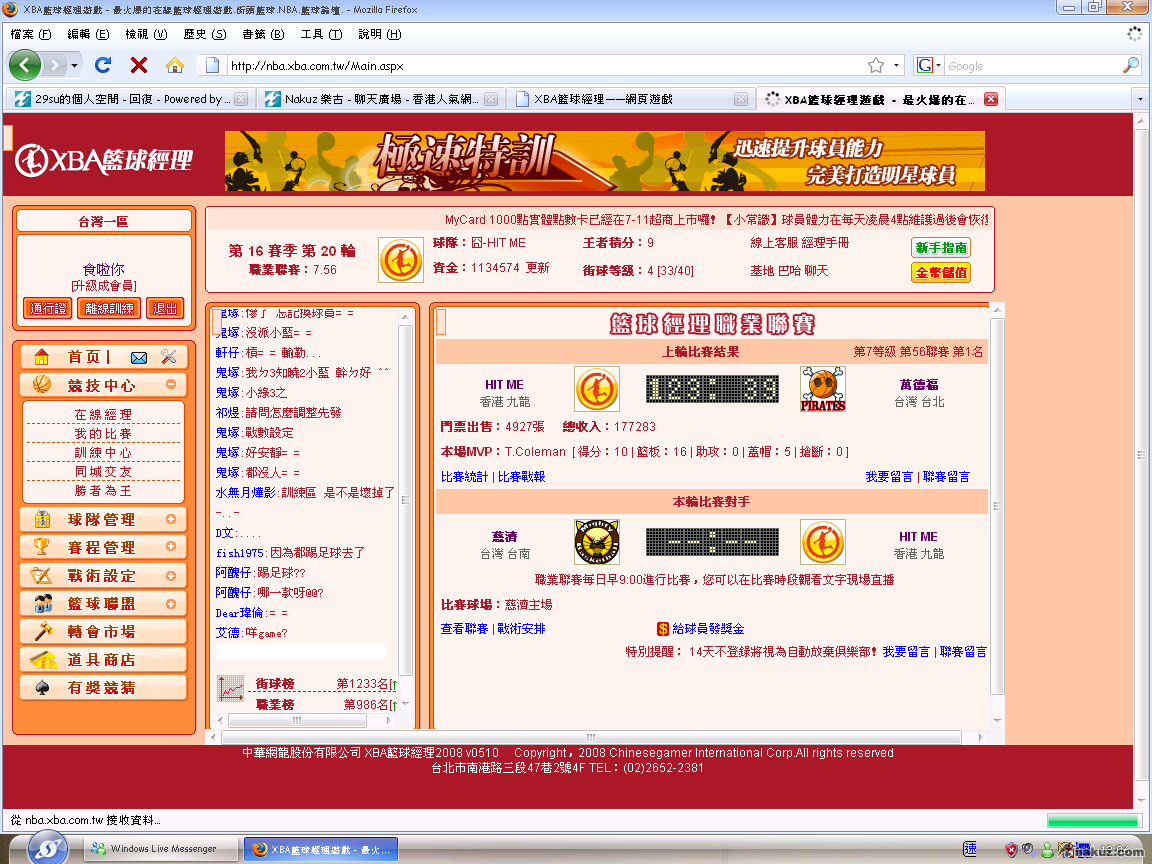Click the 比賽統計 link
The width and height of the screenshot is (1152, 864).
tap(465, 477)
